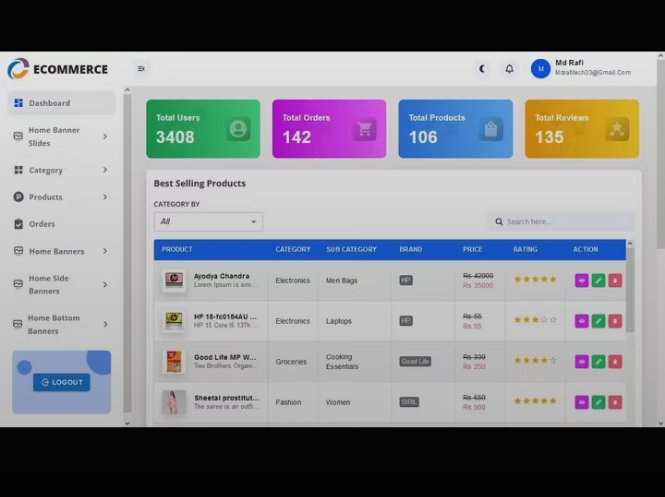Click the Good Life MP rating stars
The height and width of the screenshot is (497, 665).
(x=535, y=360)
